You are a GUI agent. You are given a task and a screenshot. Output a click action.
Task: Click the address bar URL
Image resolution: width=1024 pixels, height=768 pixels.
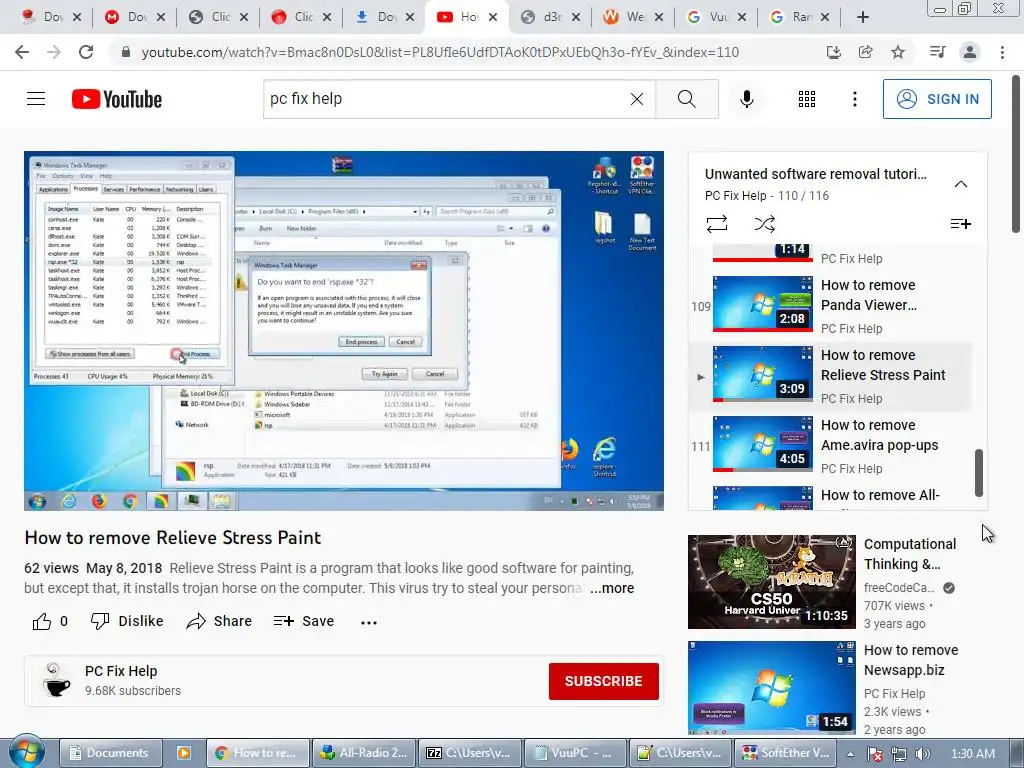(x=440, y=52)
